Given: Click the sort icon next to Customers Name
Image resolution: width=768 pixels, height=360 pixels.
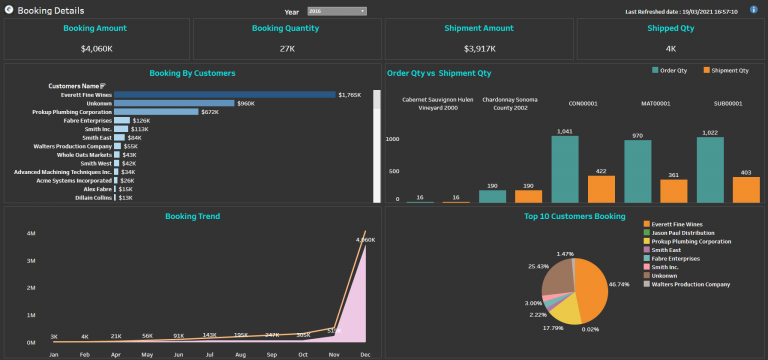Looking at the screenshot, I should (x=102, y=86).
